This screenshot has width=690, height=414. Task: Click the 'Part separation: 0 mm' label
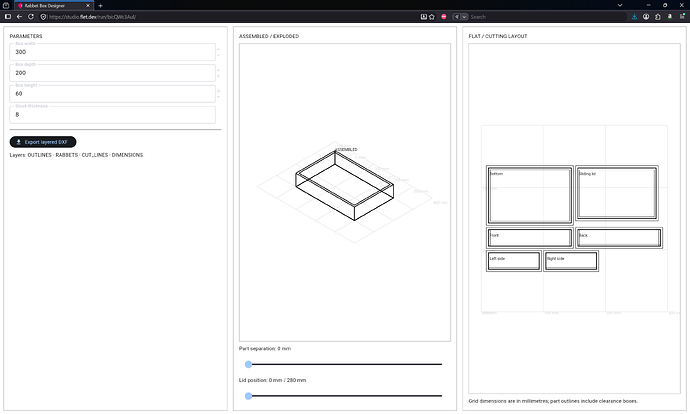(265, 348)
